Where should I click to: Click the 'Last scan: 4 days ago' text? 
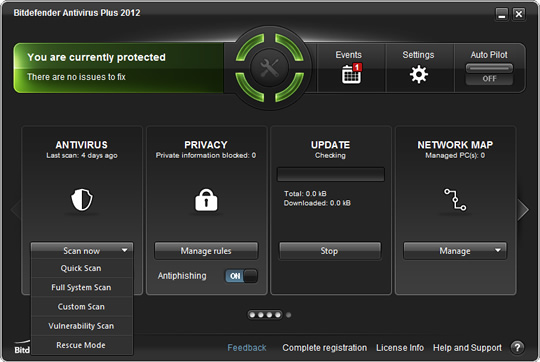(82, 156)
